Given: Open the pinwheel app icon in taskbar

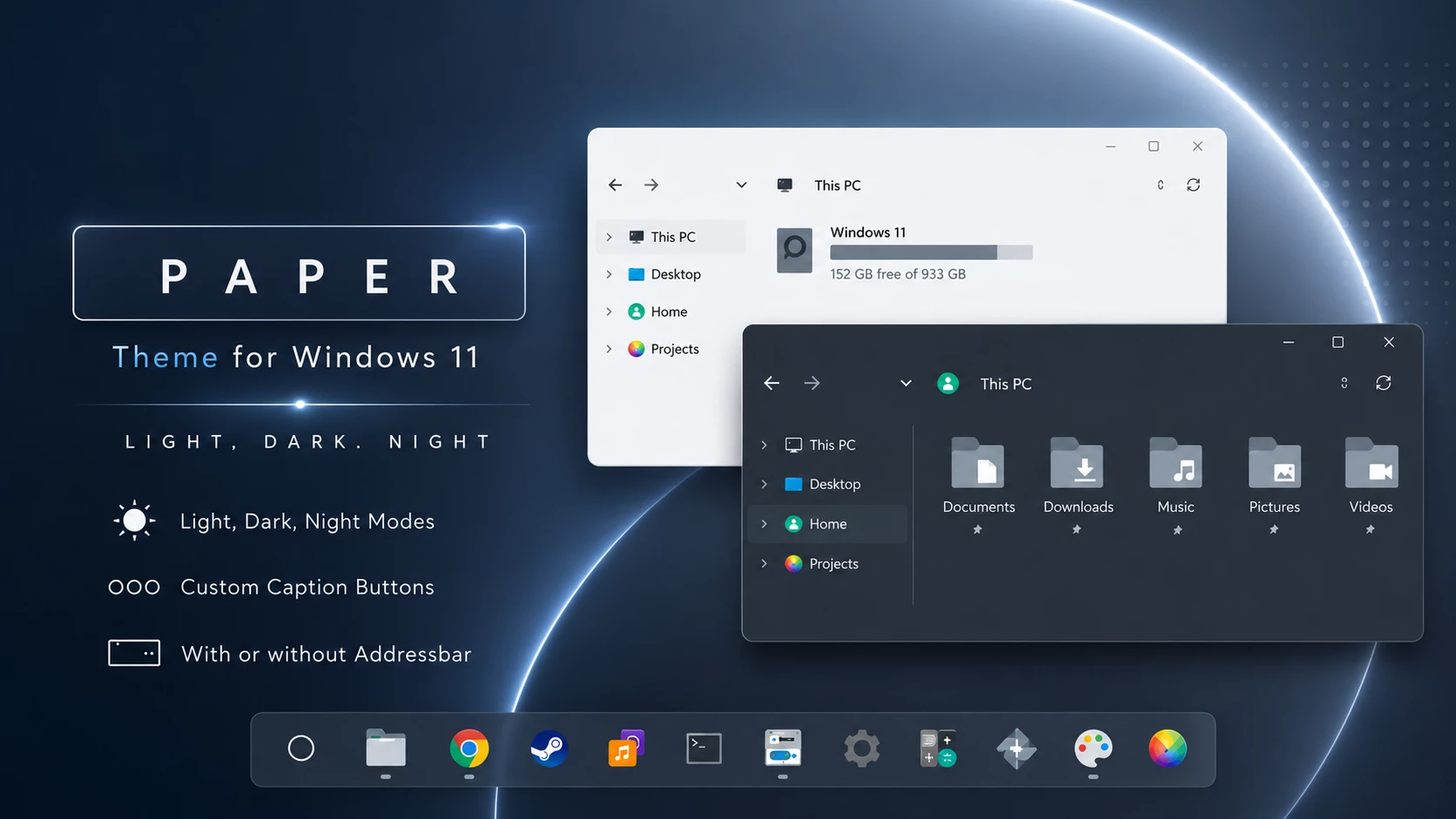Looking at the screenshot, I should click(x=1016, y=748).
